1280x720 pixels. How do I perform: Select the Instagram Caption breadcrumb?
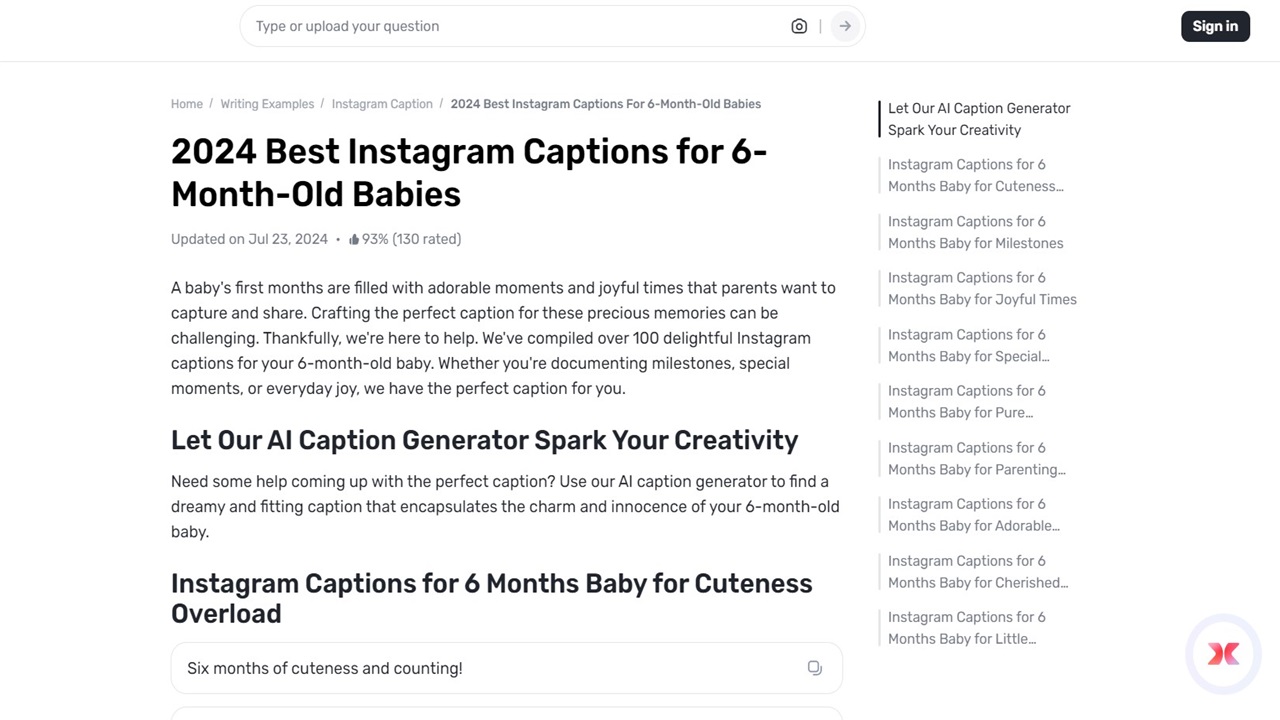tap(382, 104)
